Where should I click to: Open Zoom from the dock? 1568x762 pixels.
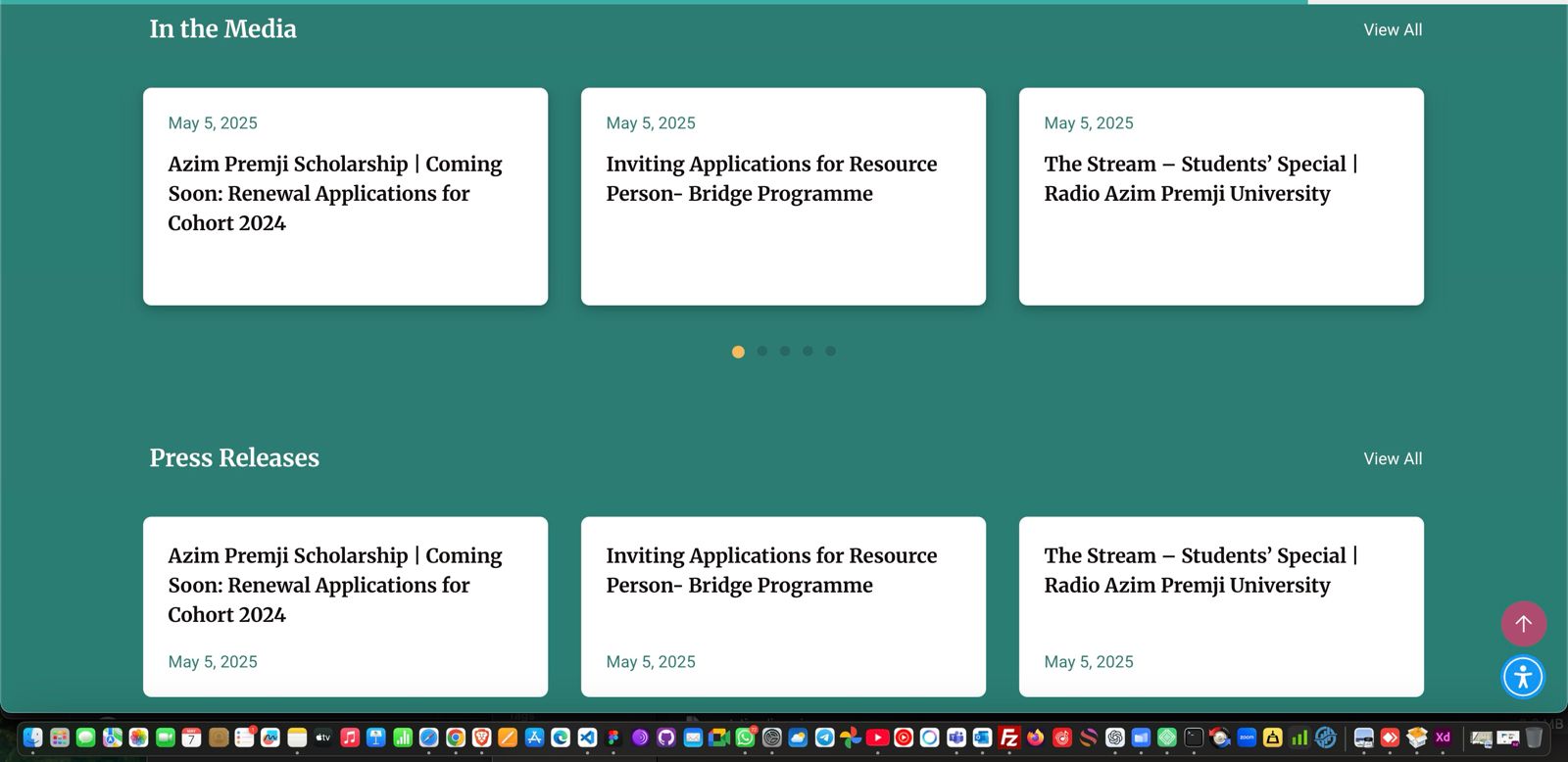tap(1247, 738)
